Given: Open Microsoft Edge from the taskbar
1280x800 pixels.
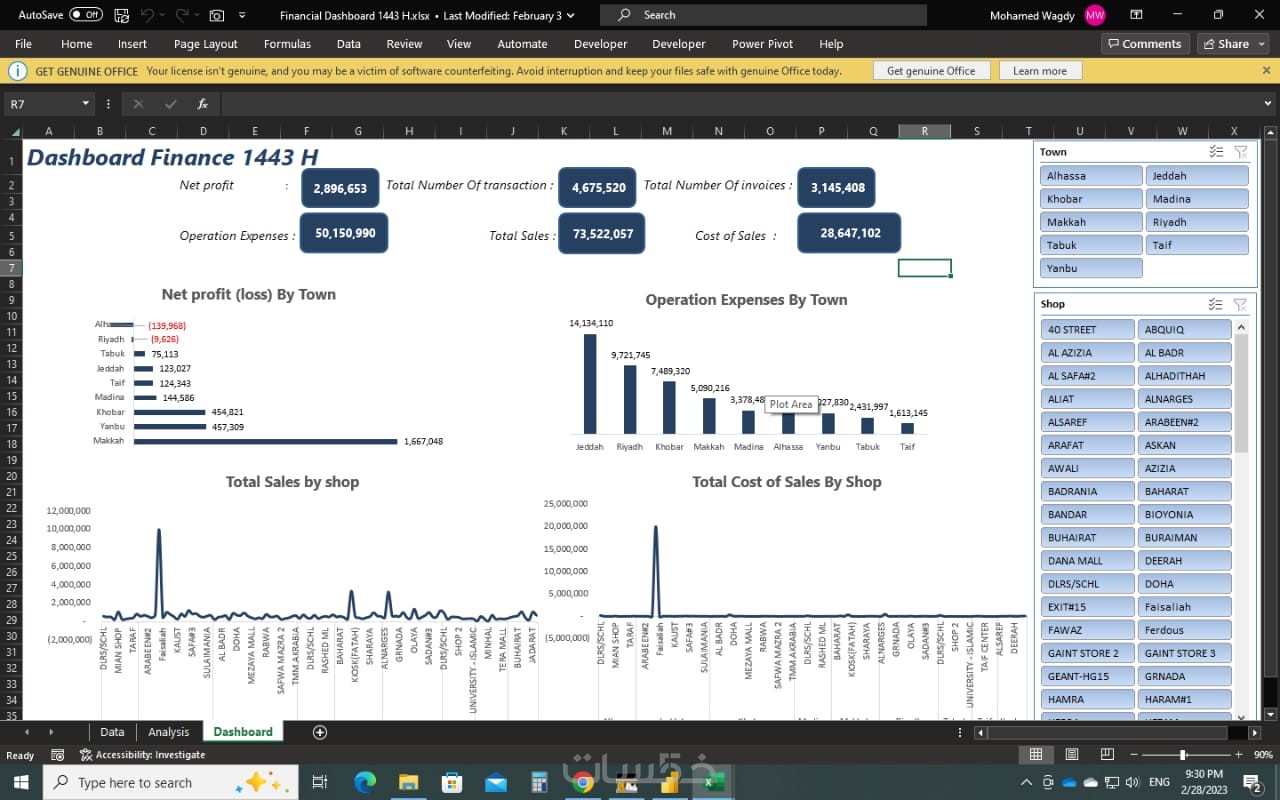Looking at the screenshot, I should point(365,782).
